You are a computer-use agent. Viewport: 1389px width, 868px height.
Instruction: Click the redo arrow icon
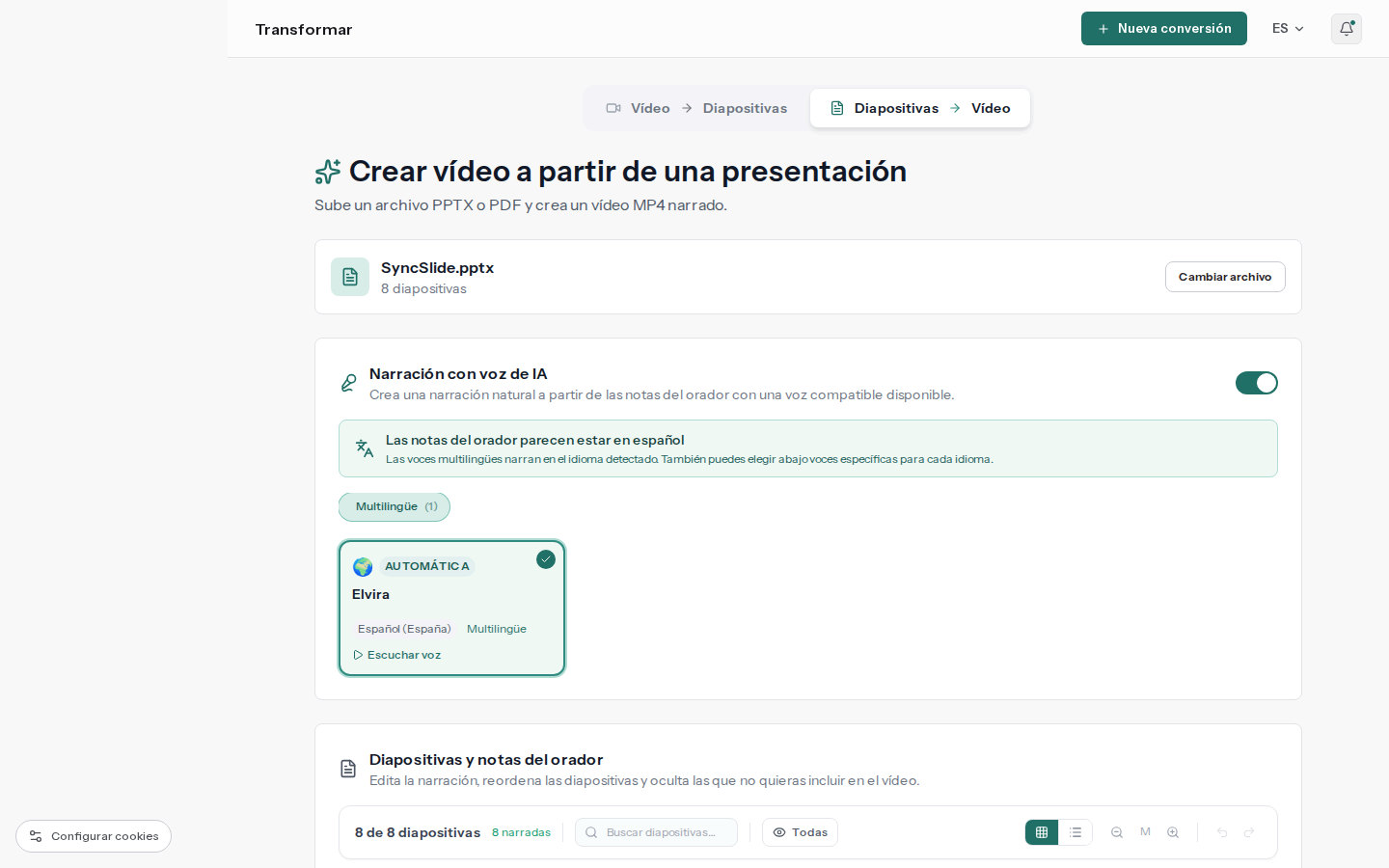pos(1249,832)
